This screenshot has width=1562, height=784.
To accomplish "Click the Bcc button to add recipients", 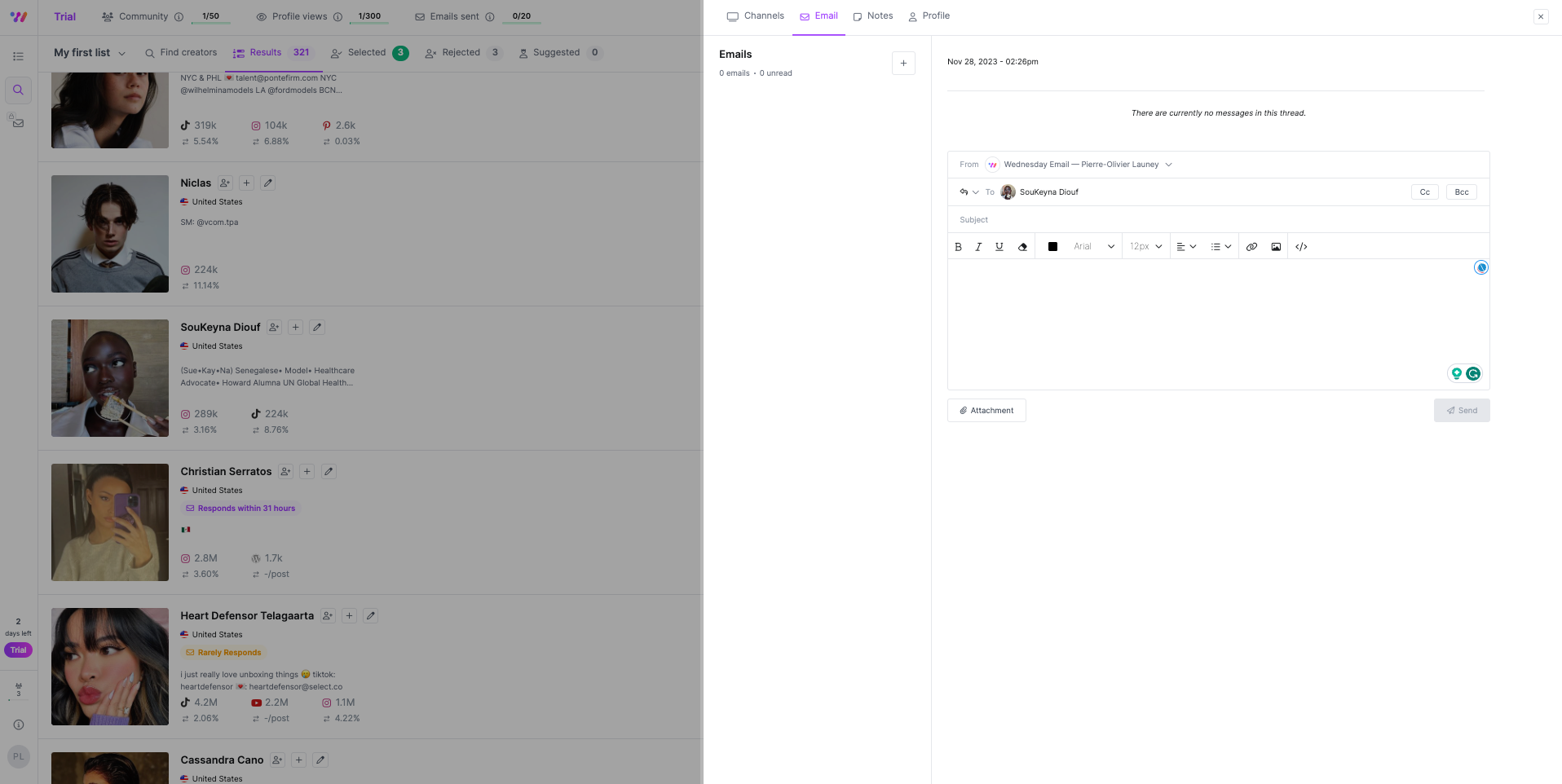I will click(1460, 192).
